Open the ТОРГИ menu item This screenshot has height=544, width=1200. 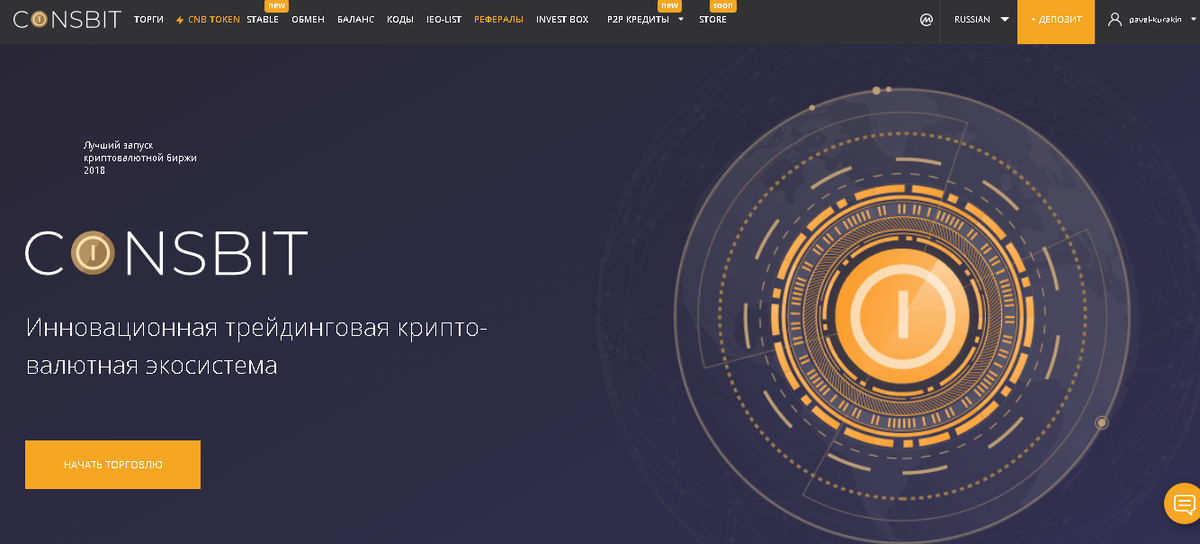[148, 19]
